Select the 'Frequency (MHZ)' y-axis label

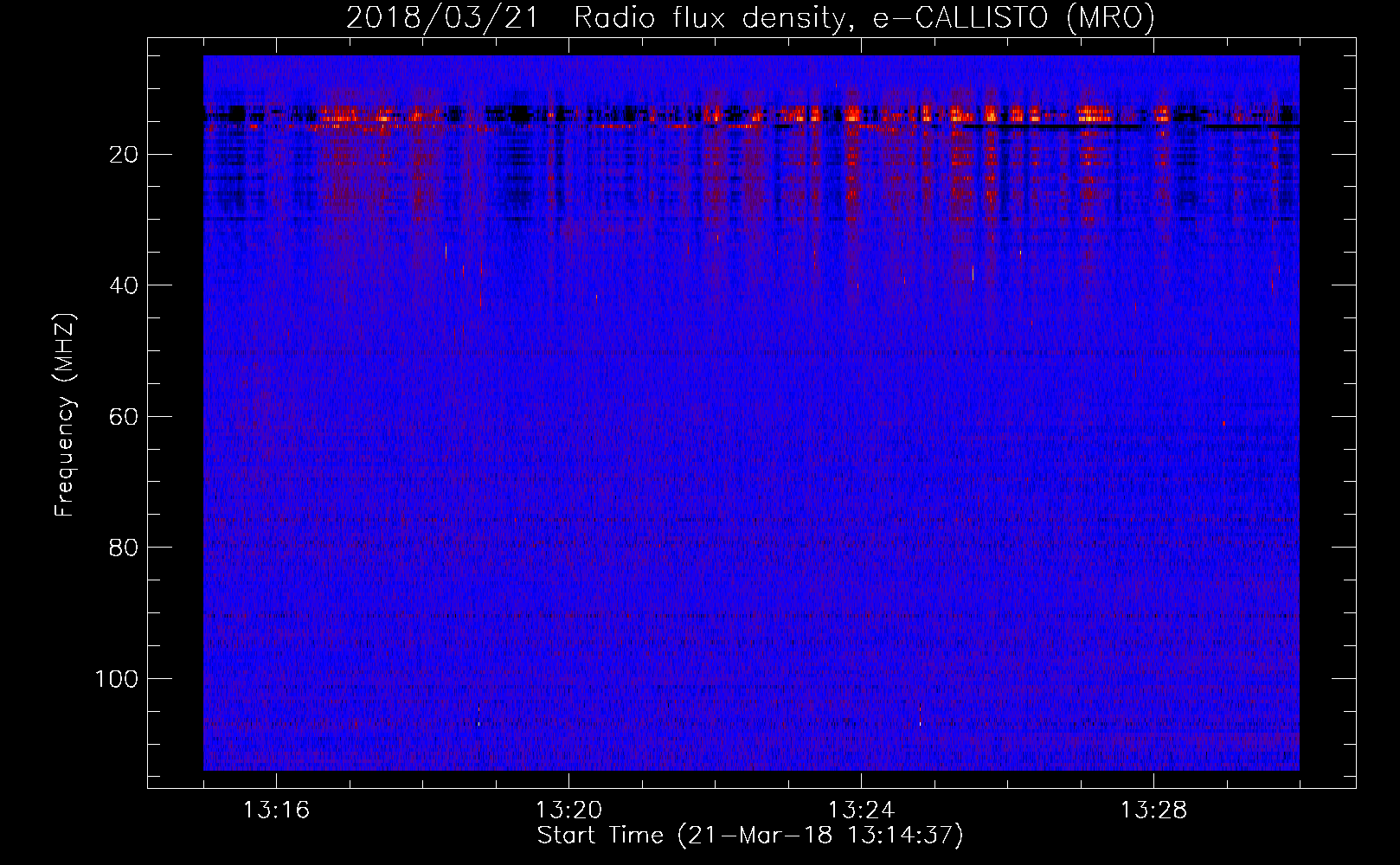pos(66,415)
